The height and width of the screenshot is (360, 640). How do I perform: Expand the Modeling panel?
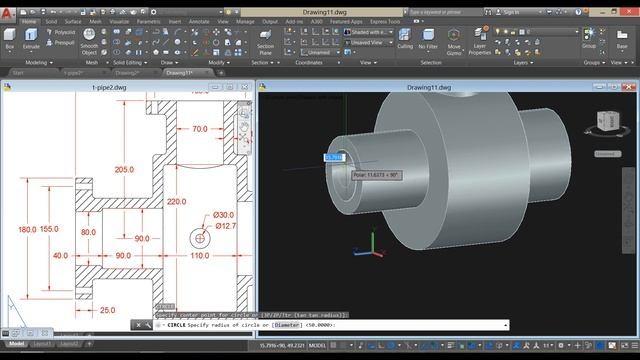39,62
